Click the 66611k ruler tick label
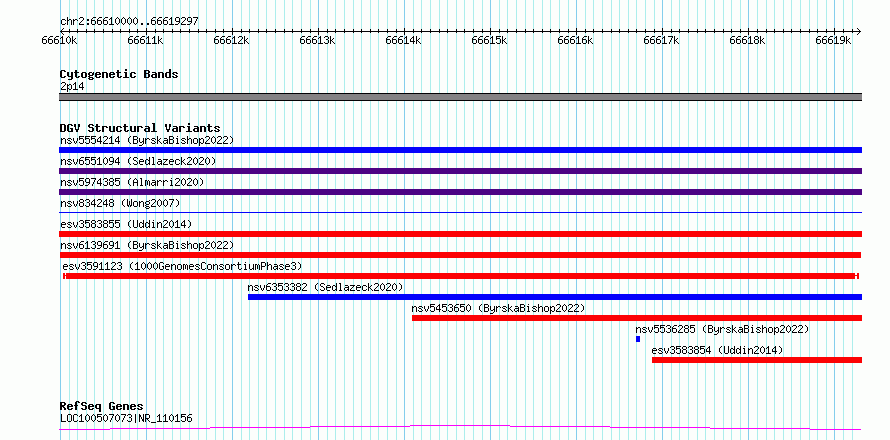The height and width of the screenshot is (440, 890). (146, 40)
